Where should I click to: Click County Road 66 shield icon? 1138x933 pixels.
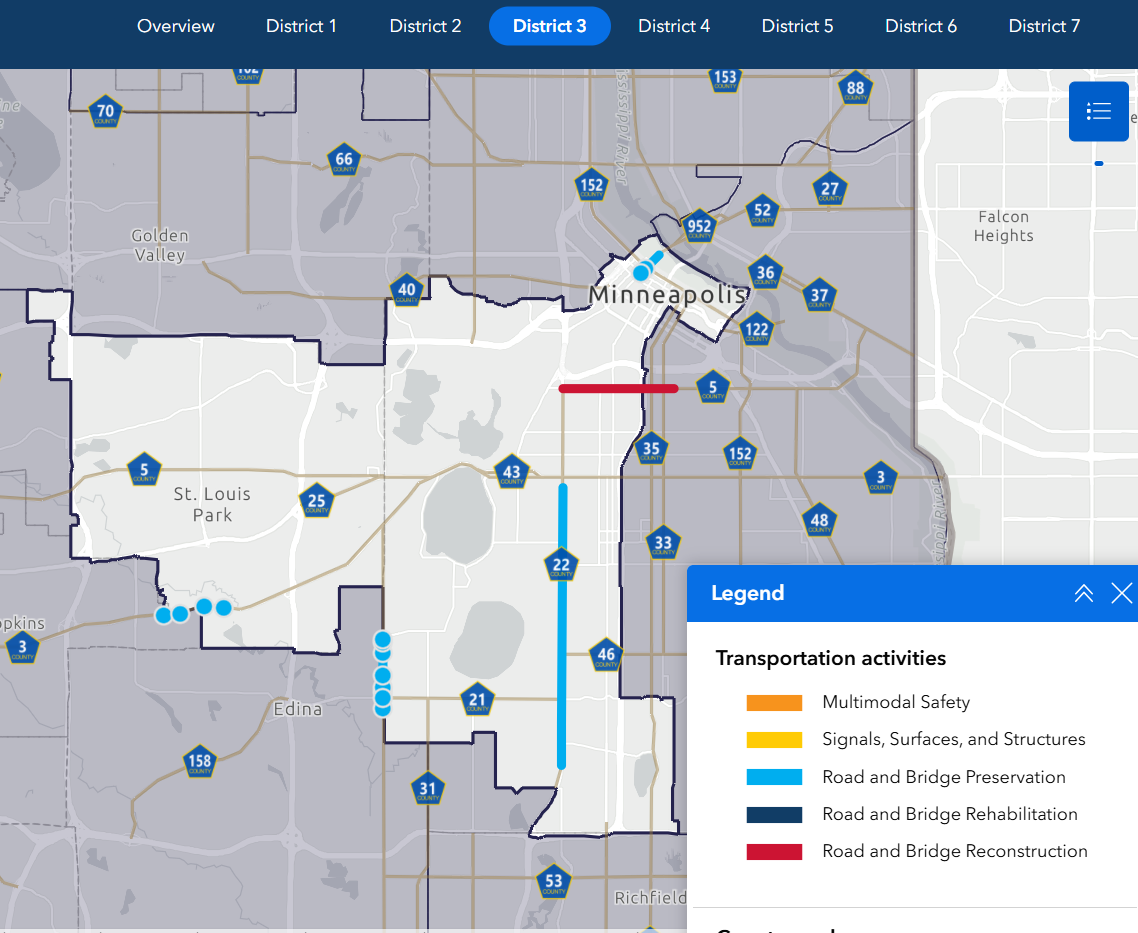[344, 160]
